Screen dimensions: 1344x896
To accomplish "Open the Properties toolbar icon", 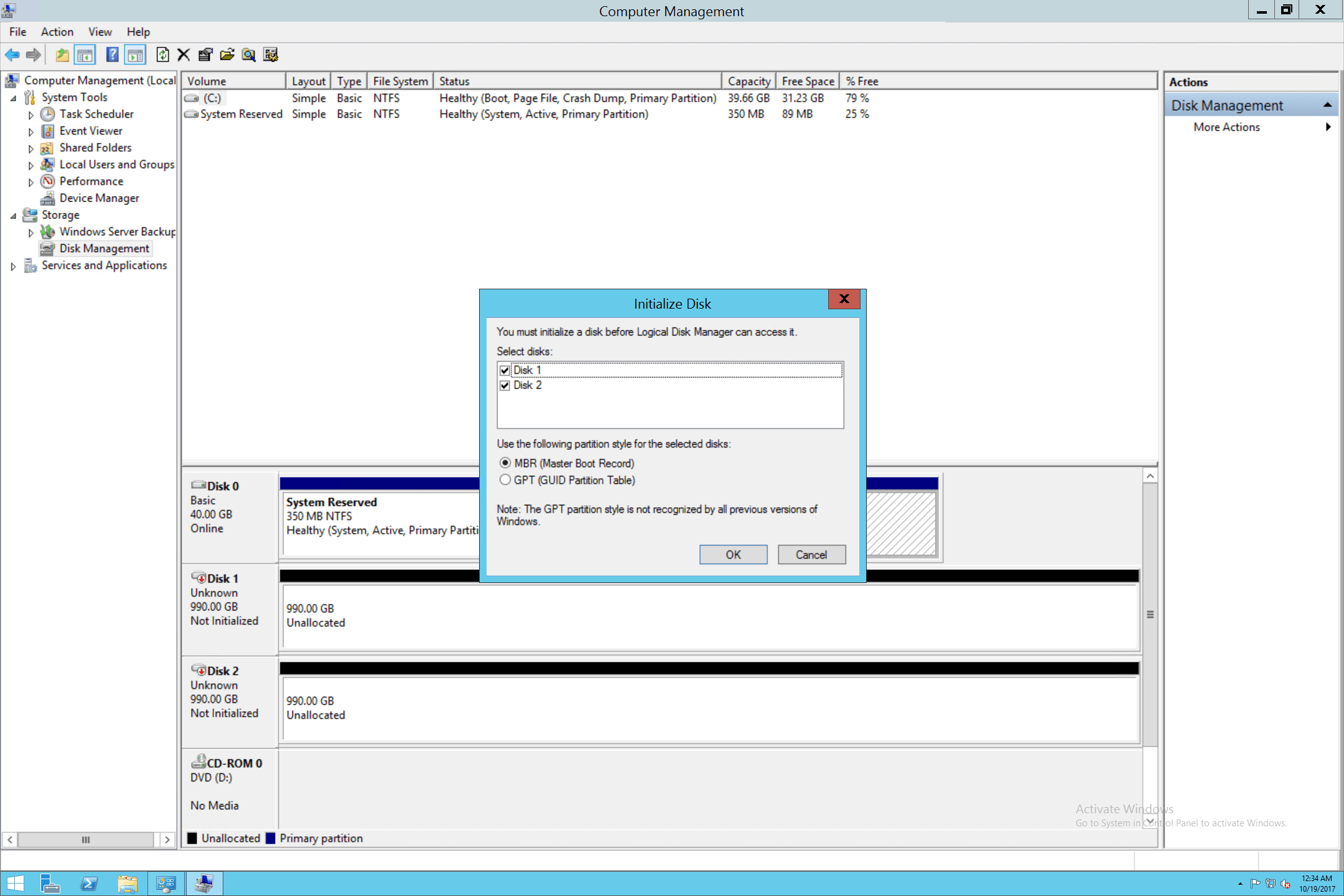I will pos(205,55).
